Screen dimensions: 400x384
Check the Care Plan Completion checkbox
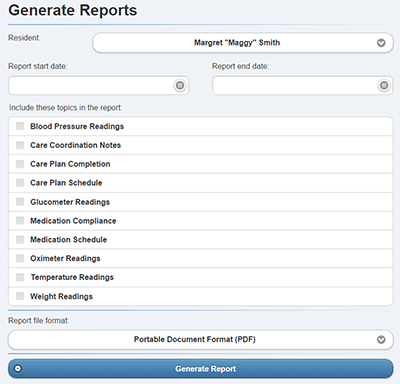(x=20, y=164)
